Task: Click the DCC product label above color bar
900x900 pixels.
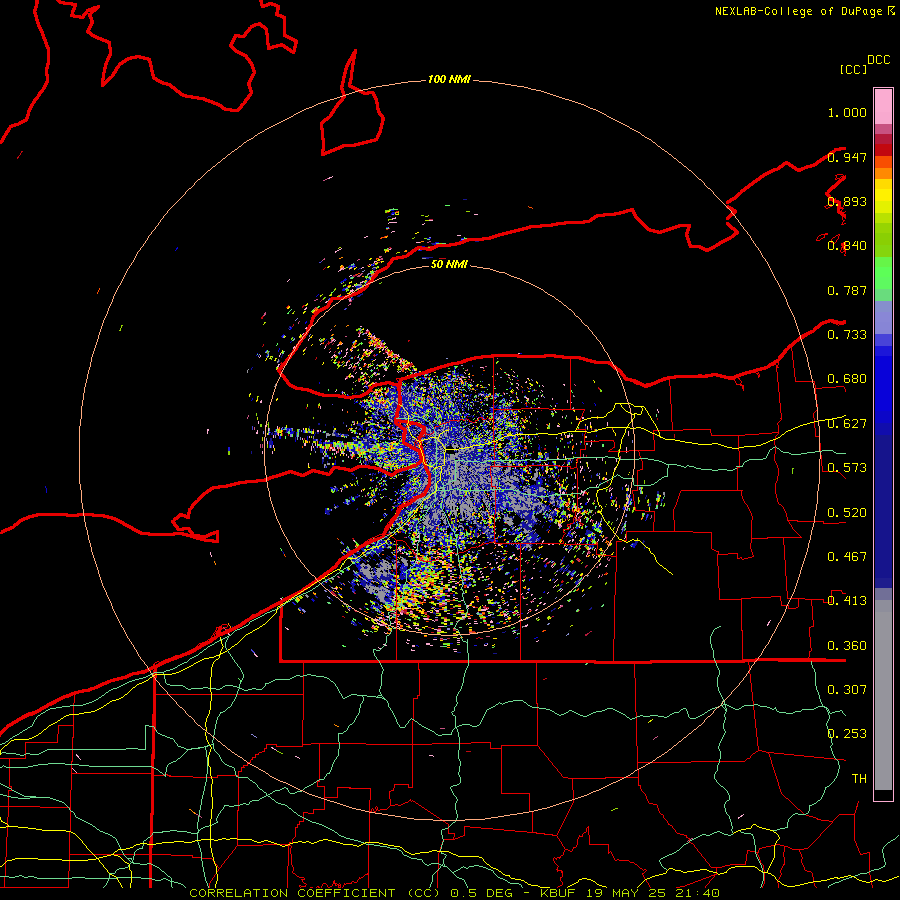Action: click(x=879, y=60)
